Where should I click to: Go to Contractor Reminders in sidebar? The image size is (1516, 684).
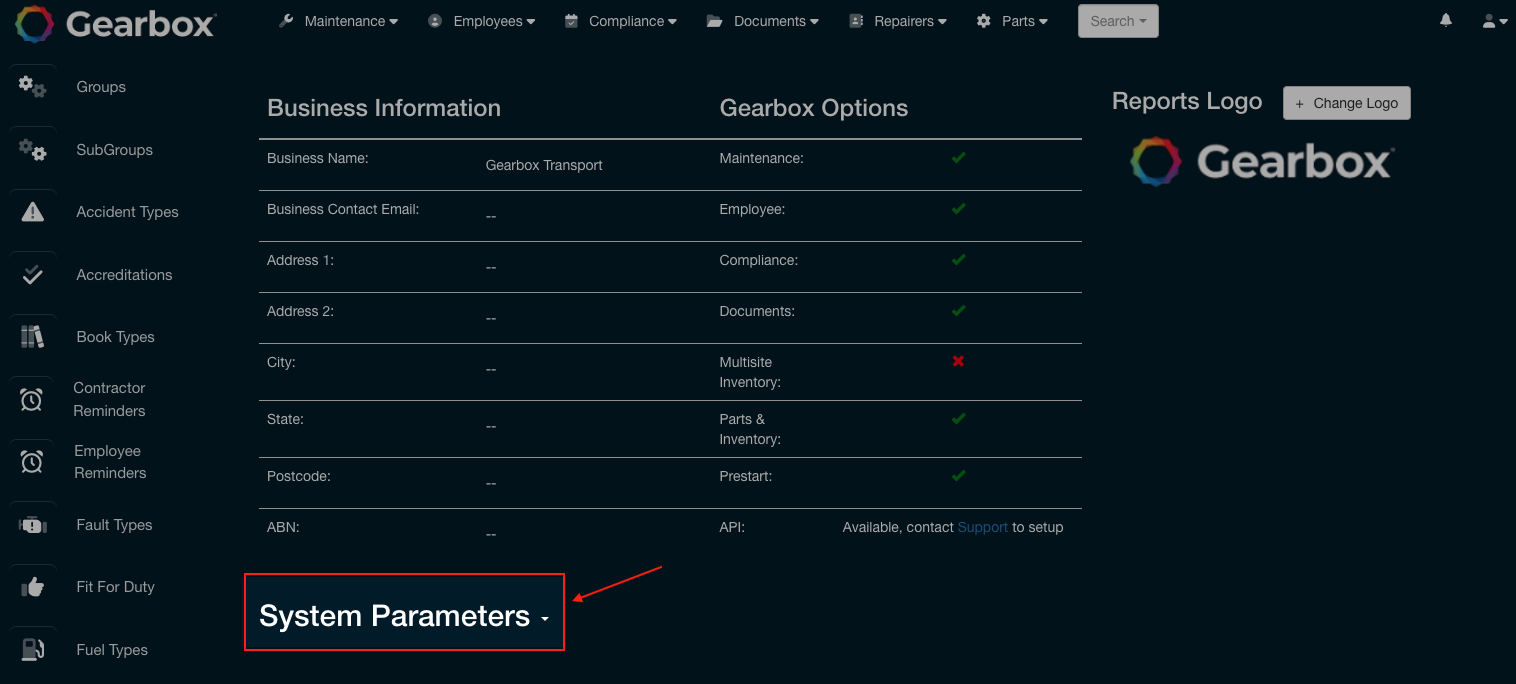click(110, 399)
